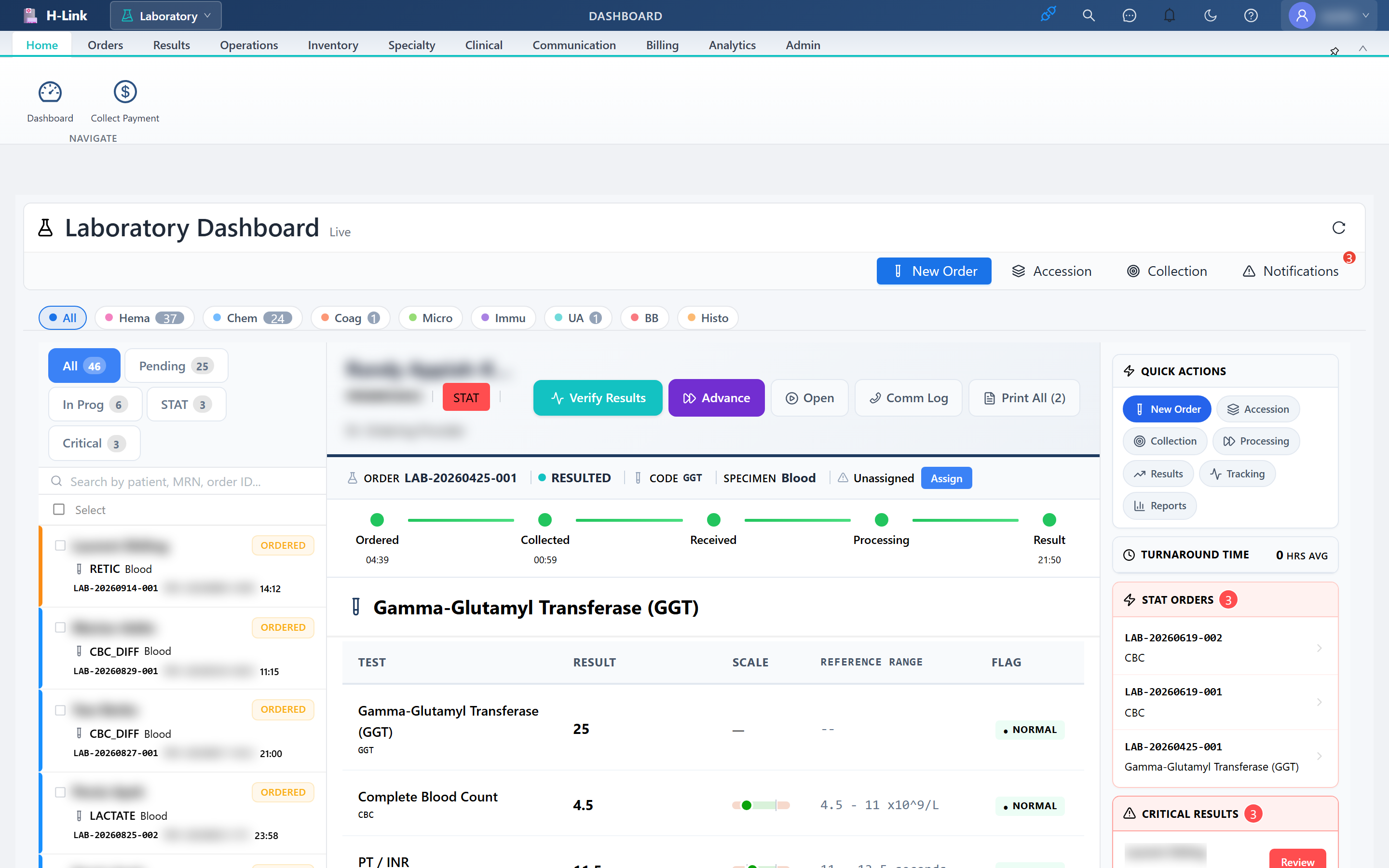Click the Verify Results button
This screenshot has width=1389, height=868.
pos(598,398)
